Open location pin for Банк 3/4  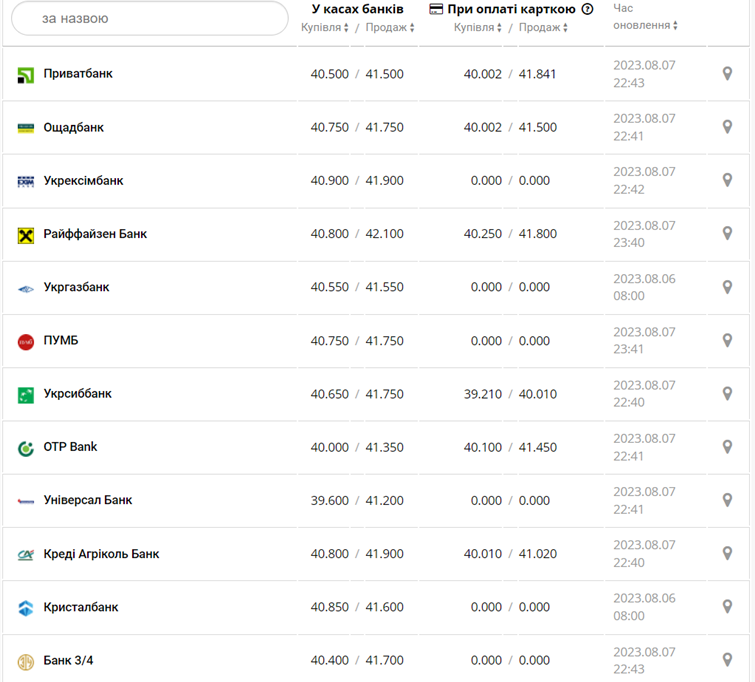click(728, 661)
